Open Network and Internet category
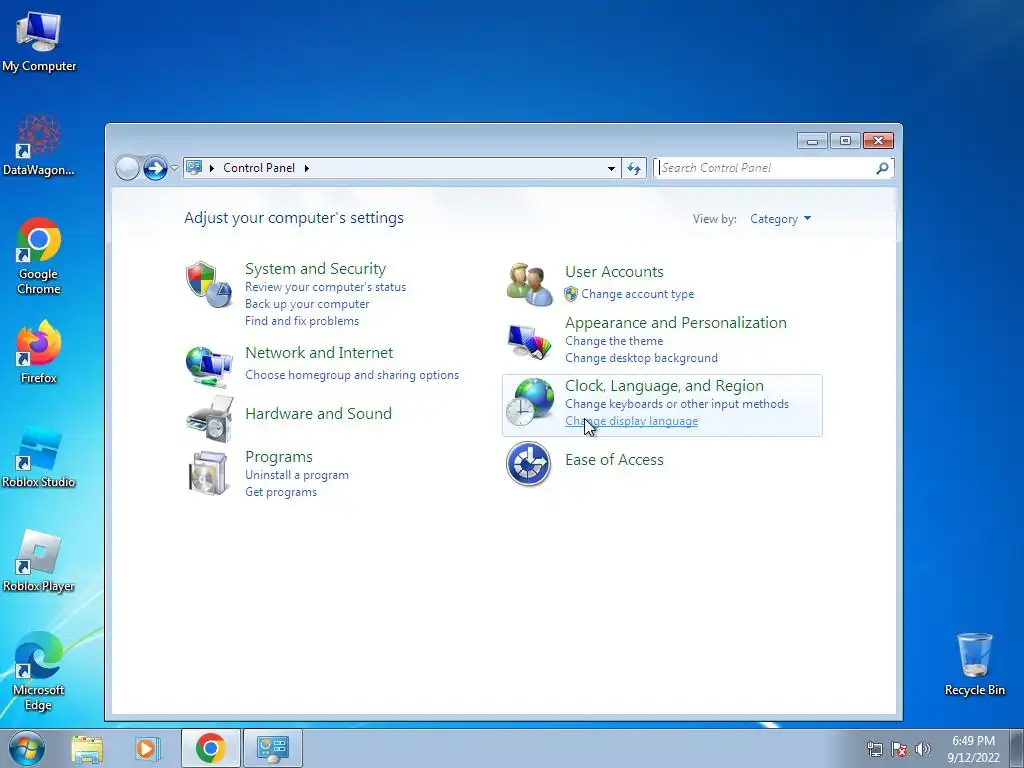The image size is (1024, 768). 319,353
